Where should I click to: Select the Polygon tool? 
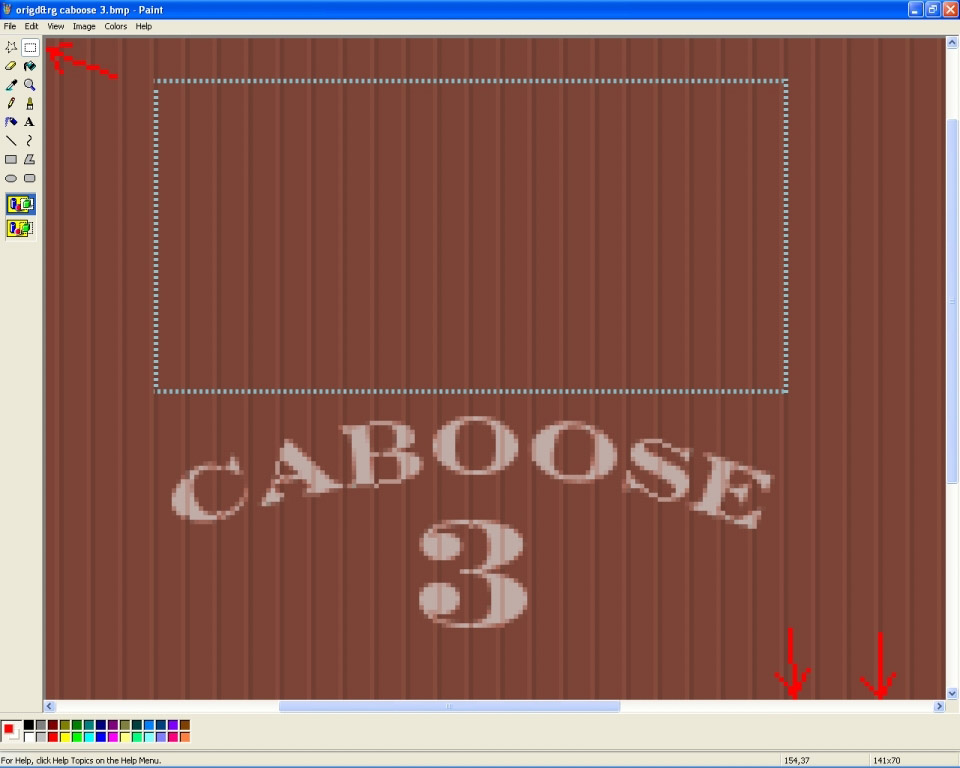click(x=30, y=159)
